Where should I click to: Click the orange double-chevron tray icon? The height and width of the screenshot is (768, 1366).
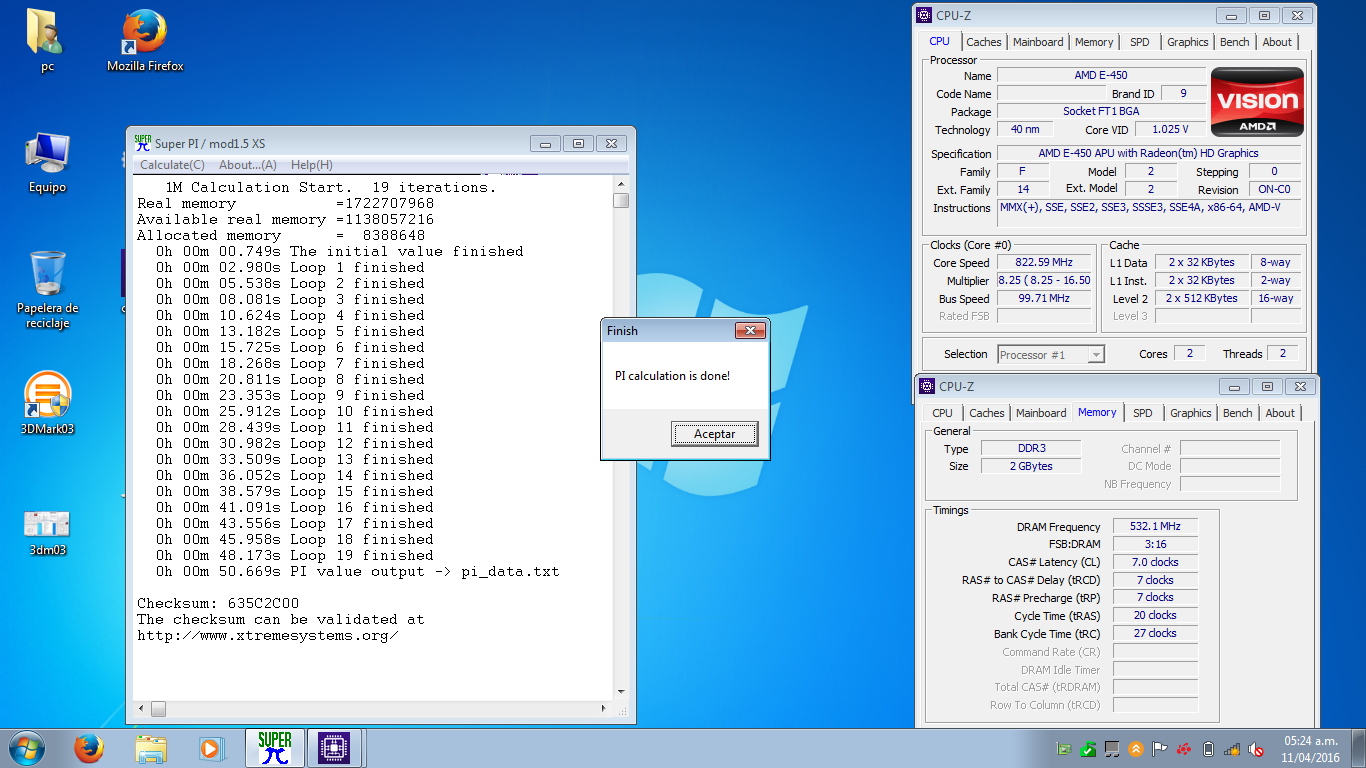(1136, 749)
